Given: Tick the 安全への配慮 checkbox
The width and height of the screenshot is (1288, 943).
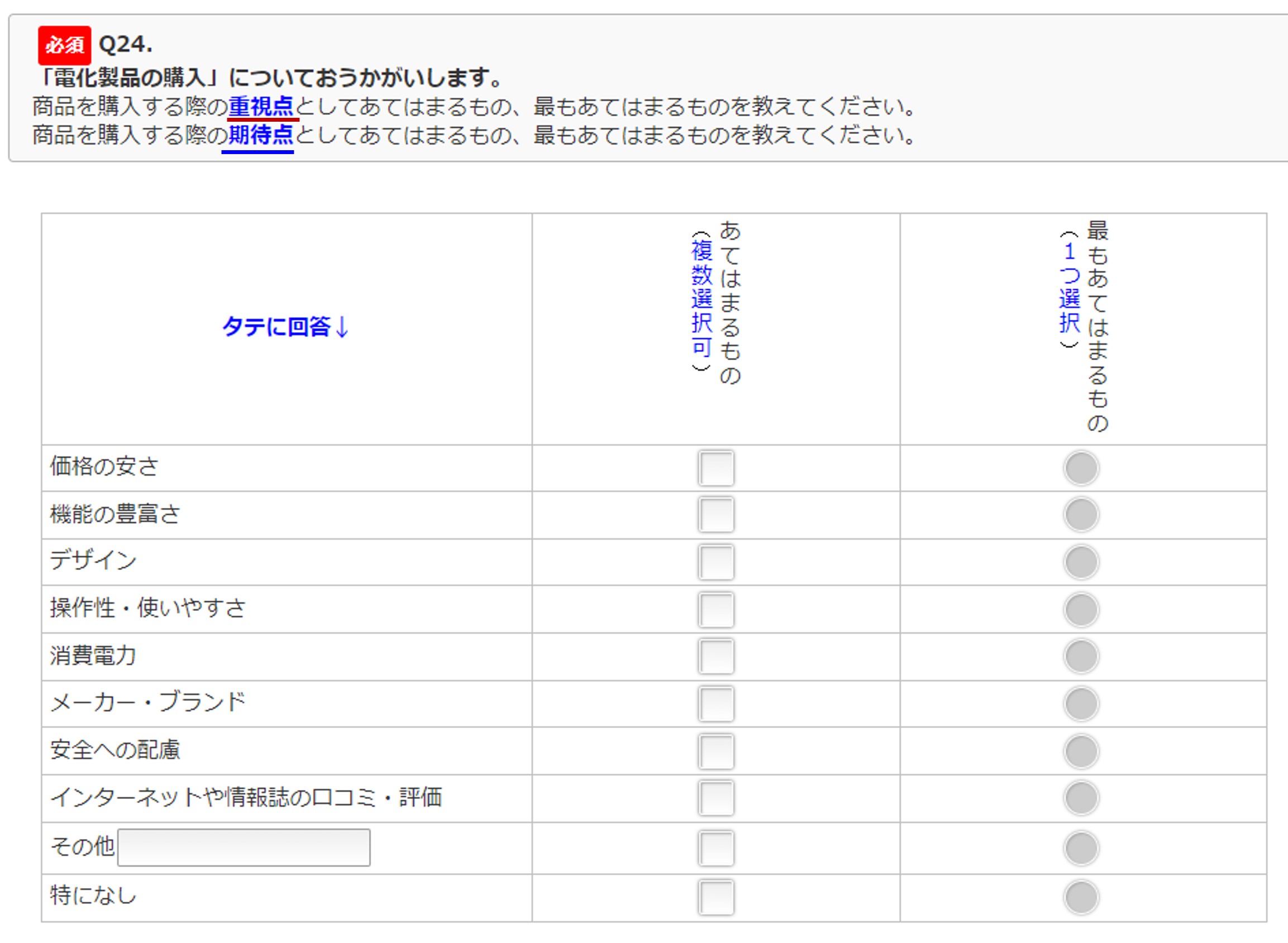Looking at the screenshot, I should pyautogui.click(x=716, y=751).
